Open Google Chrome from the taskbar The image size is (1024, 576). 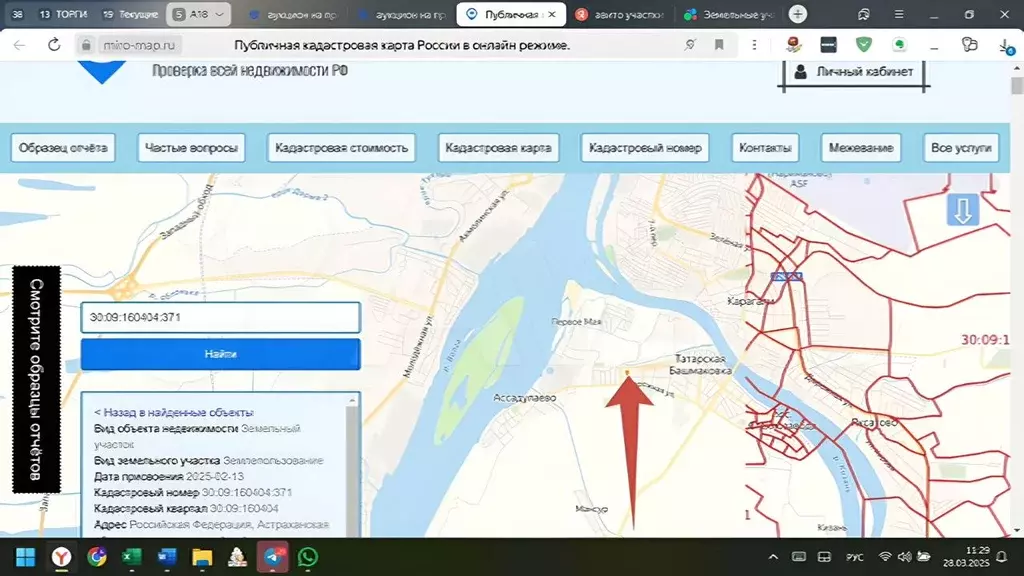coord(97,557)
